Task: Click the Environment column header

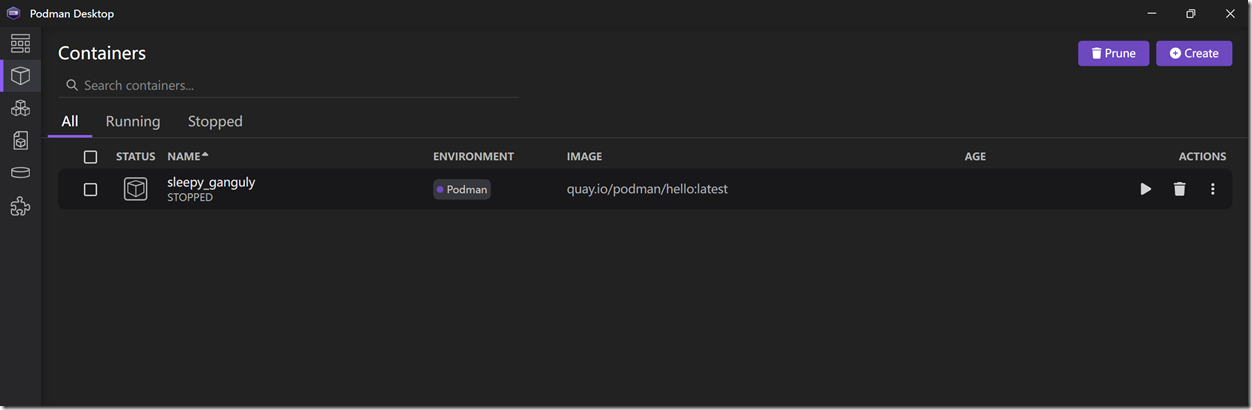Action: (473, 157)
